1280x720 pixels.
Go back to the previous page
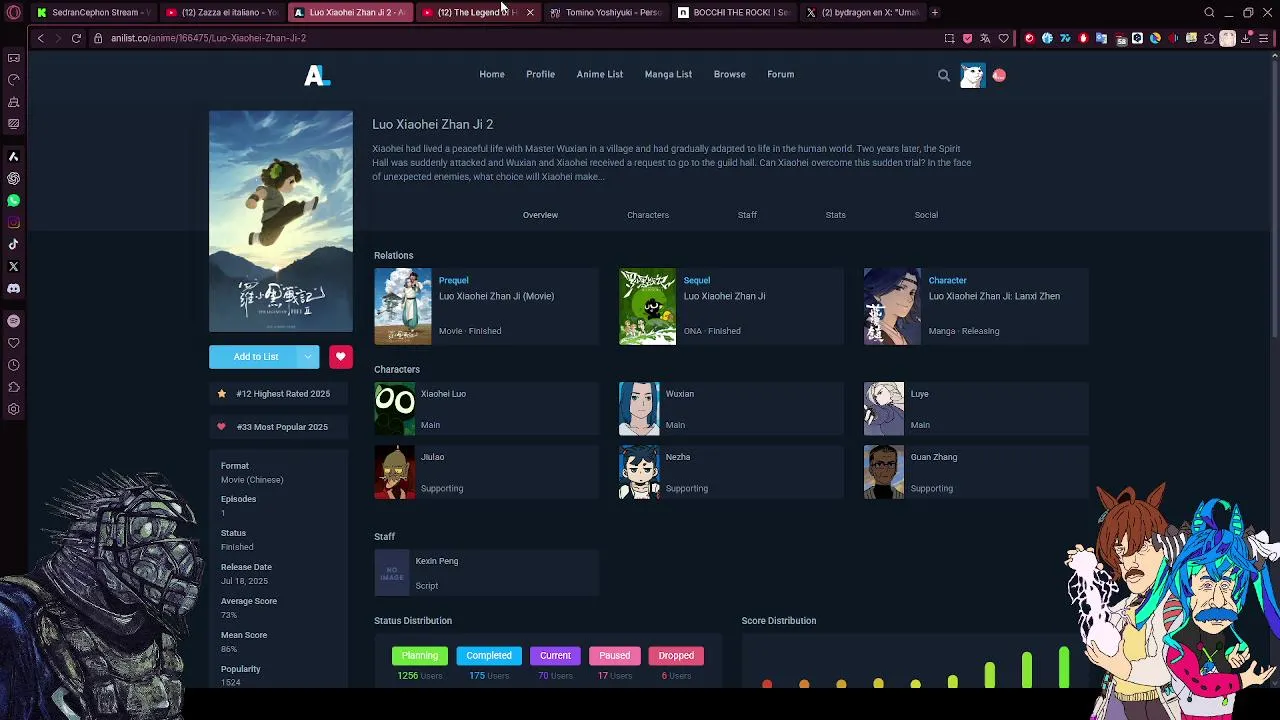tap(40, 38)
